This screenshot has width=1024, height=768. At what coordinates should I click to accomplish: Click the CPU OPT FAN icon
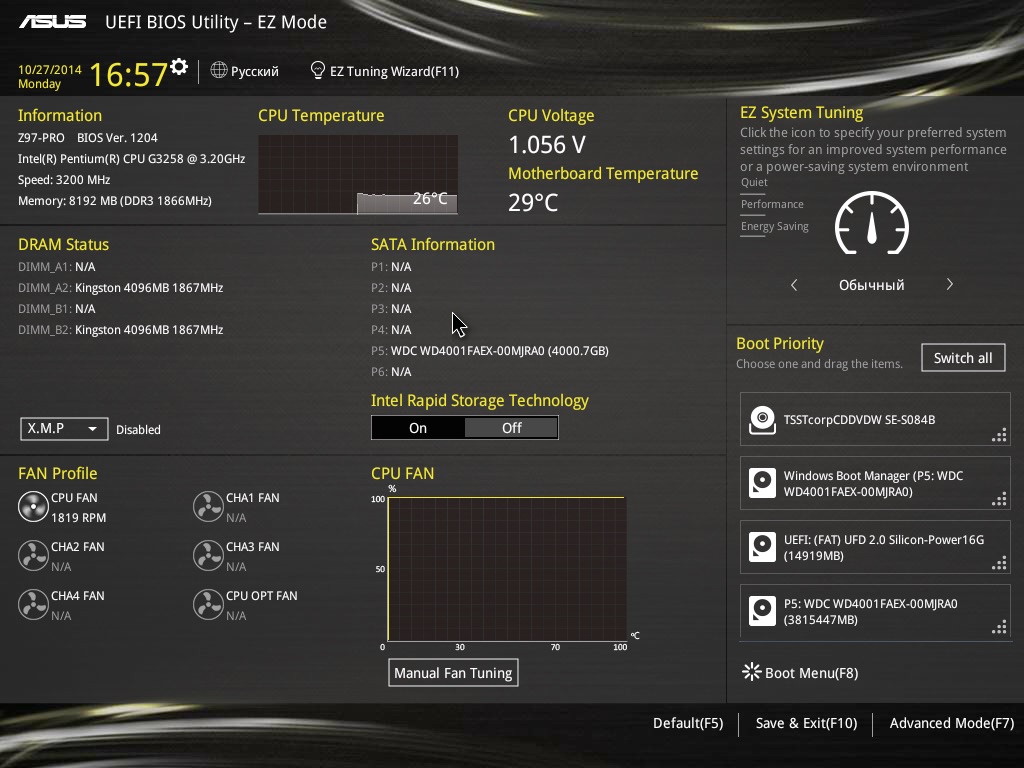pos(208,605)
